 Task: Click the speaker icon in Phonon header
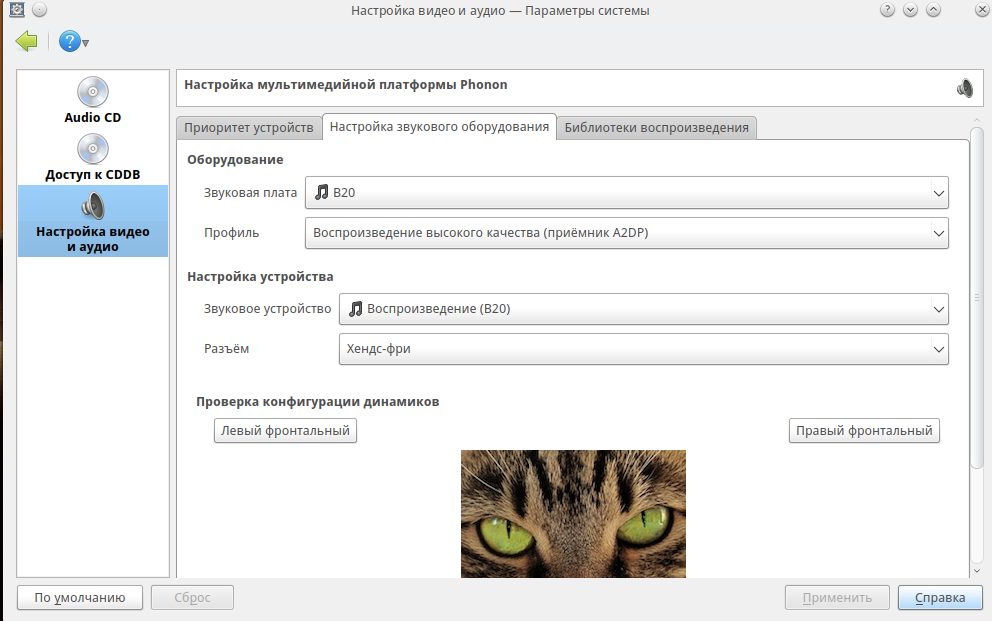[x=965, y=88]
